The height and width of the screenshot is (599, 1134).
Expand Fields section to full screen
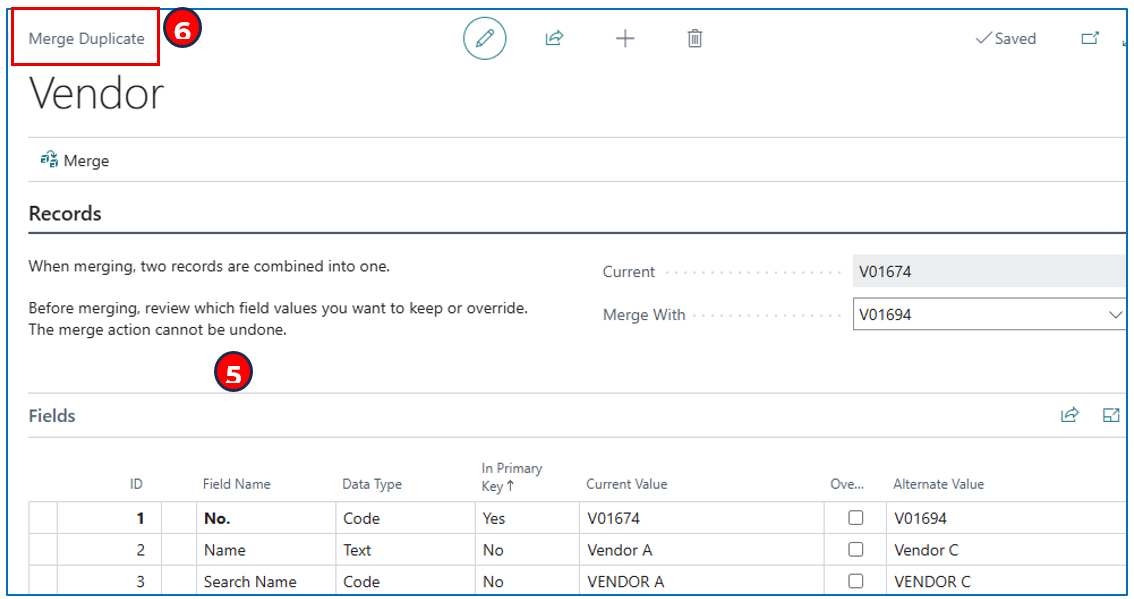1111,415
